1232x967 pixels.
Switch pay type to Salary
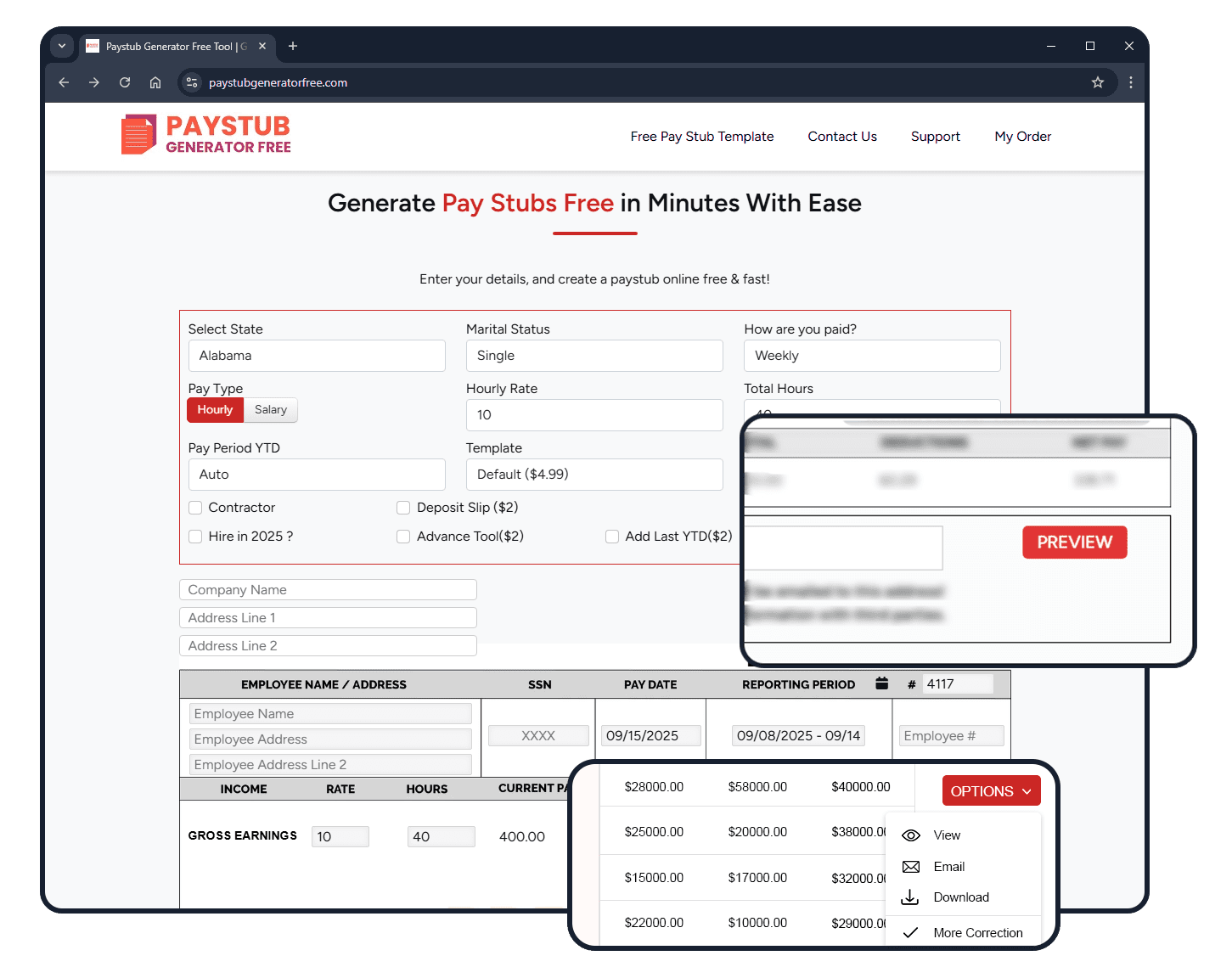(x=271, y=410)
